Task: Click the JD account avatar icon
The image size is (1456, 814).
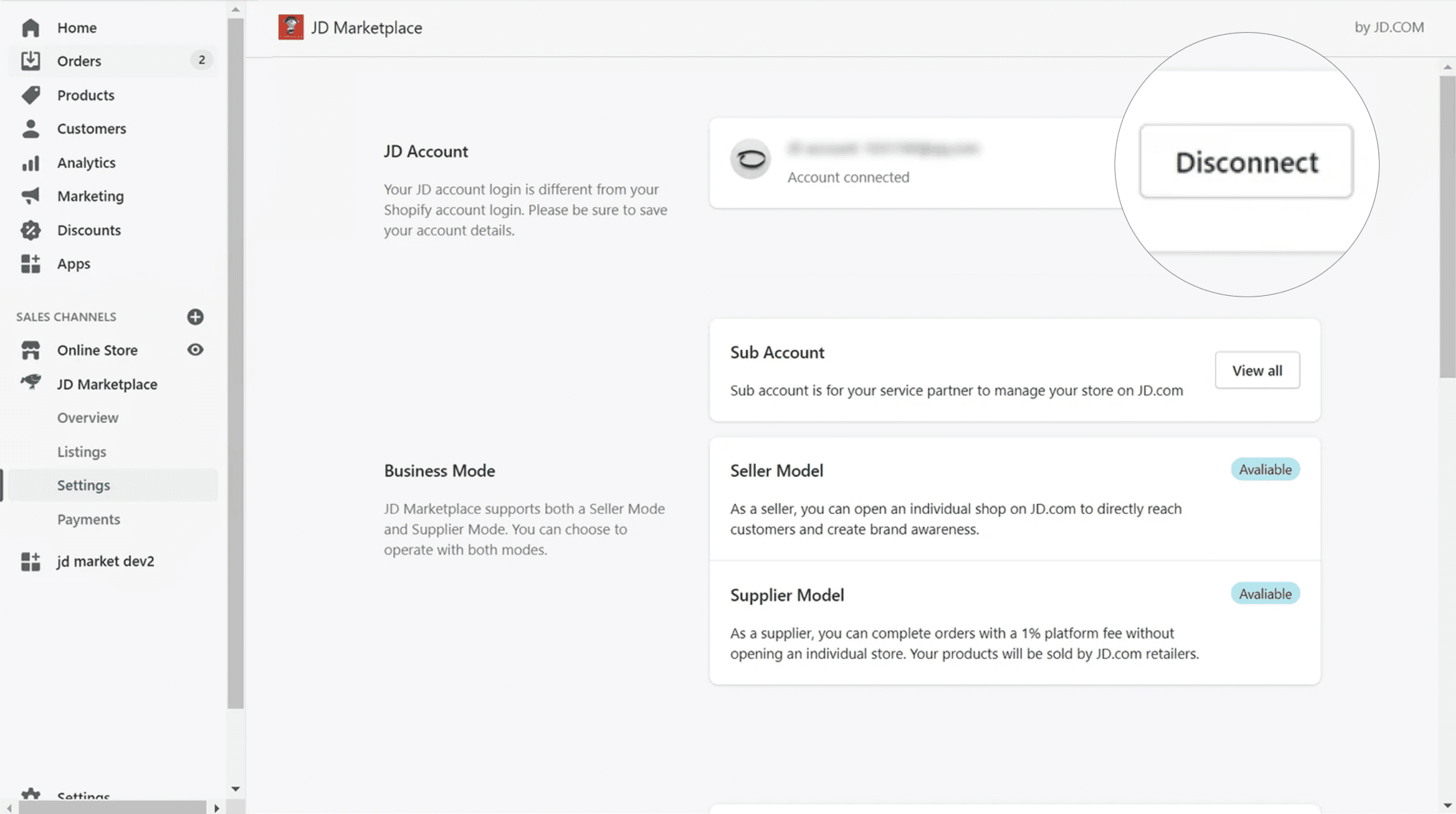Action: click(x=750, y=159)
